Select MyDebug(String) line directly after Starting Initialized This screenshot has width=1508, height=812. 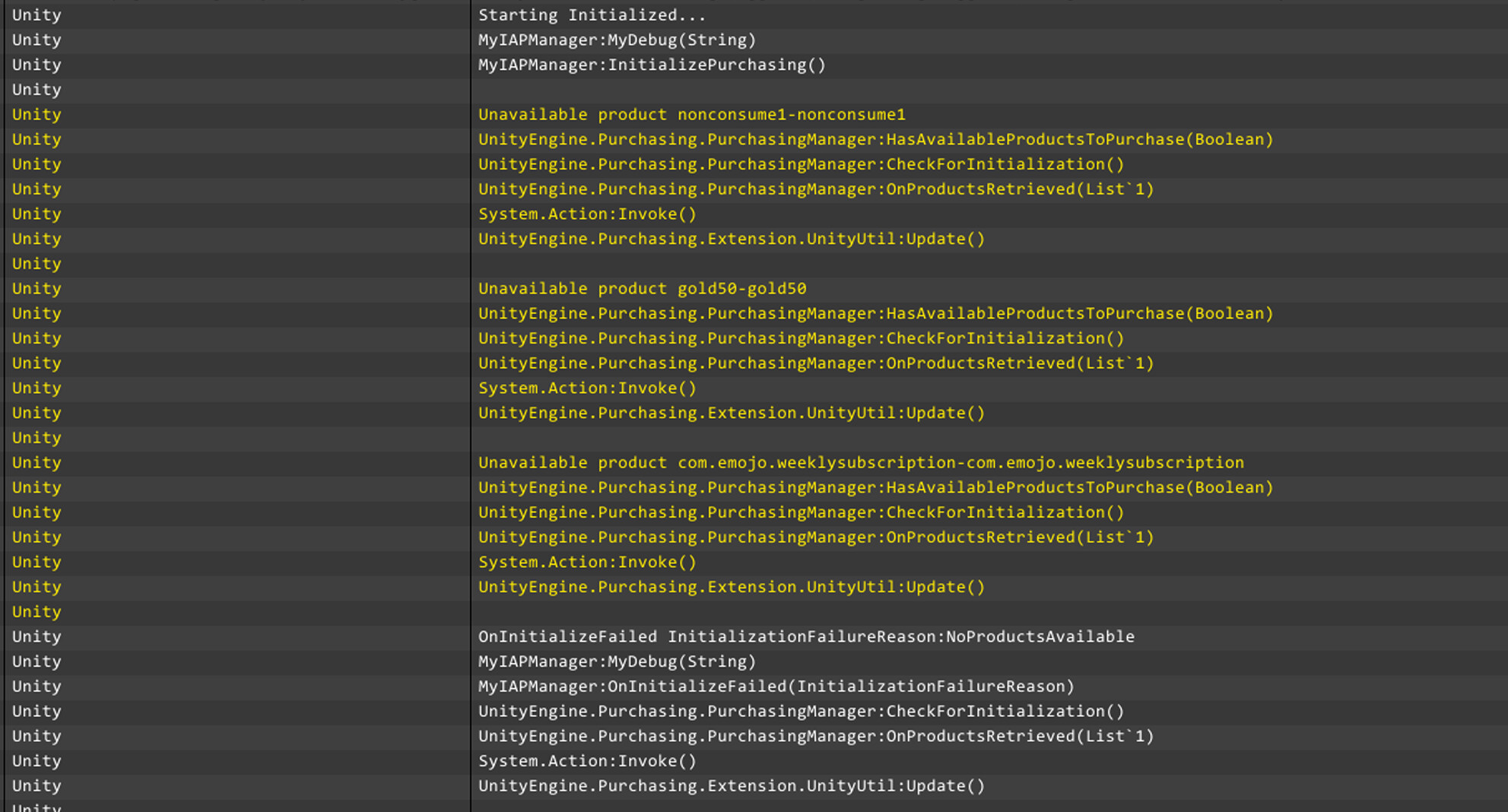point(617,40)
